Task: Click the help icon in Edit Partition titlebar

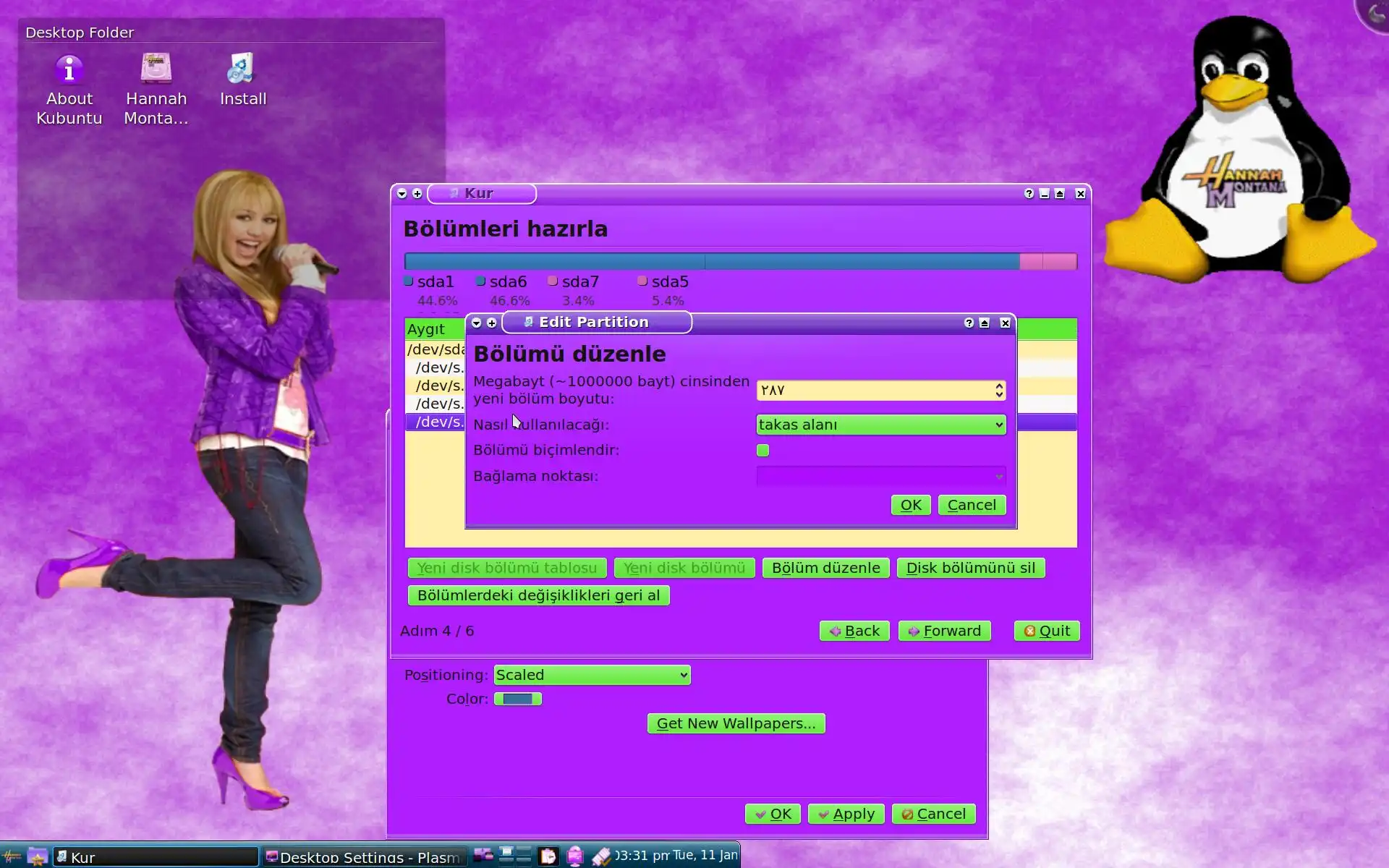Action: point(969,323)
